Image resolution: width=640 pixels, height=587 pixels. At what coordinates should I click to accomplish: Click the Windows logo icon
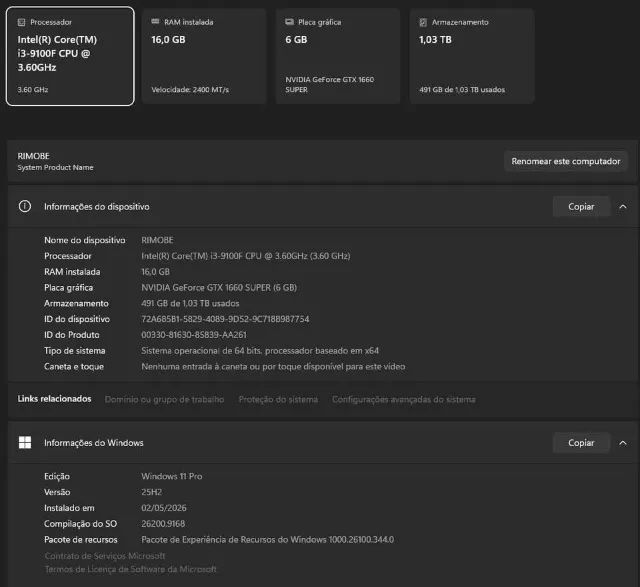pyautogui.click(x=25, y=442)
